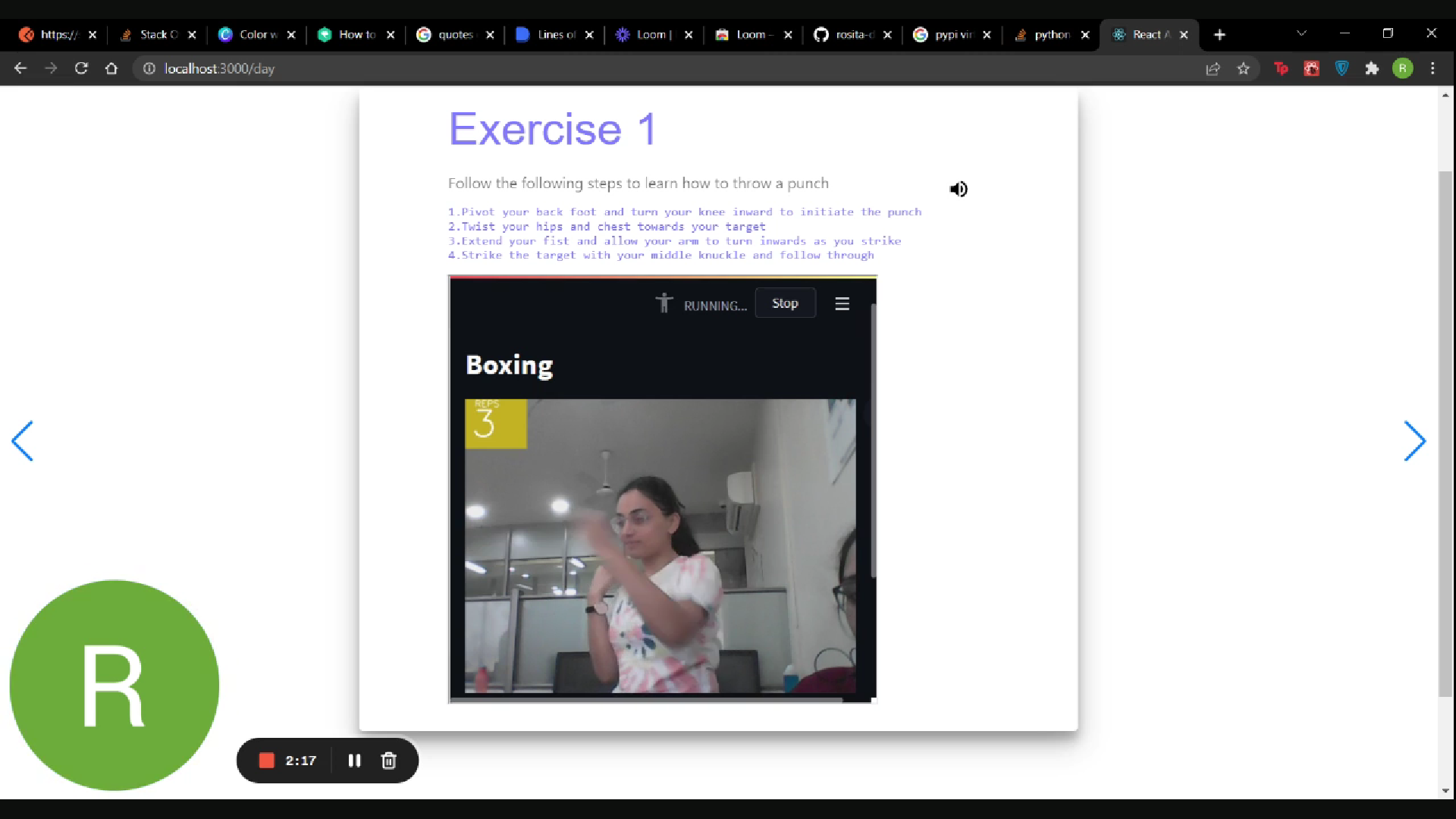Select the body pose tracking icon
Image resolution: width=1456 pixels, height=819 pixels.
[664, 303]
